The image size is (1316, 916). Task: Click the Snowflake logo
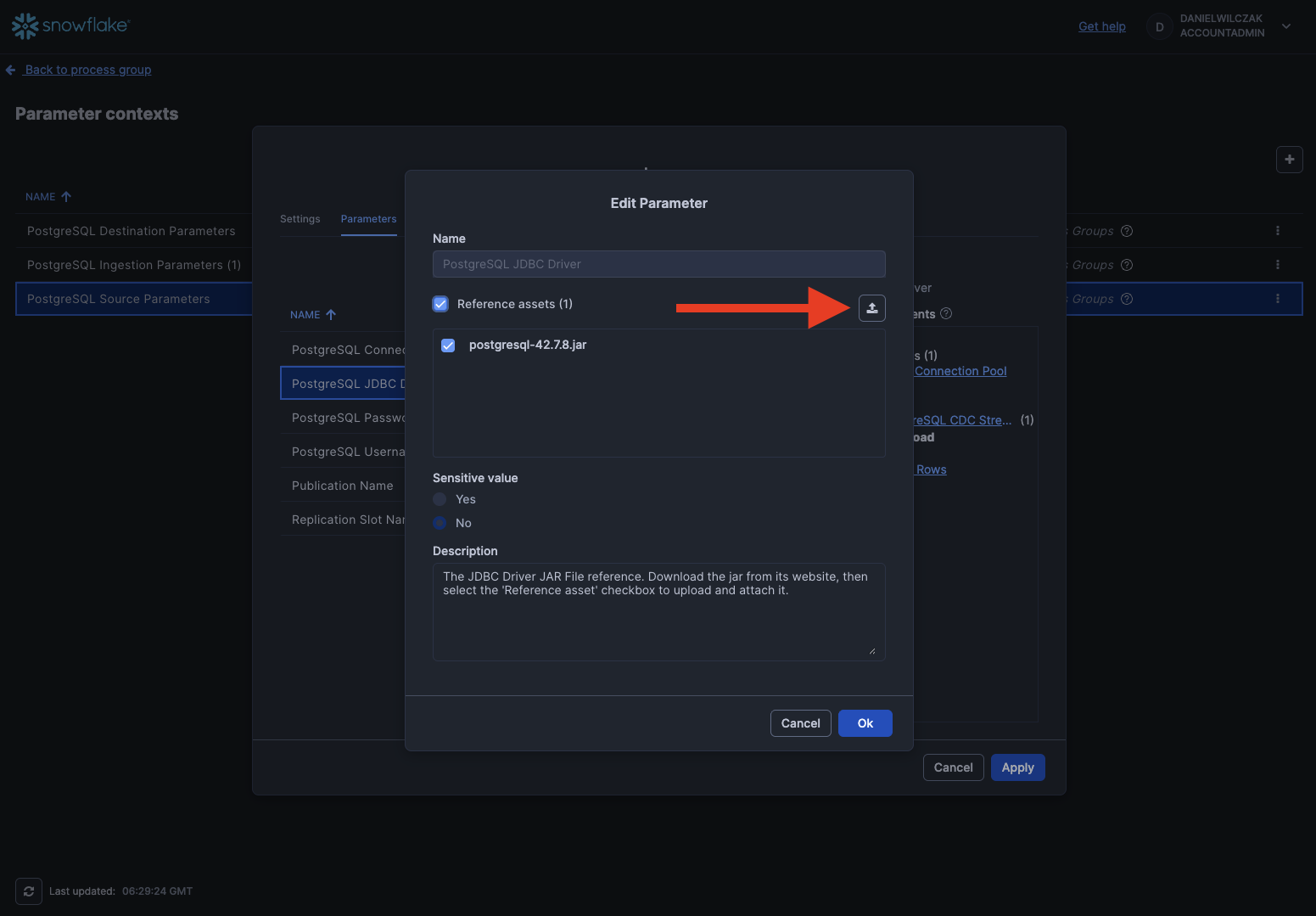pos(70,26)
